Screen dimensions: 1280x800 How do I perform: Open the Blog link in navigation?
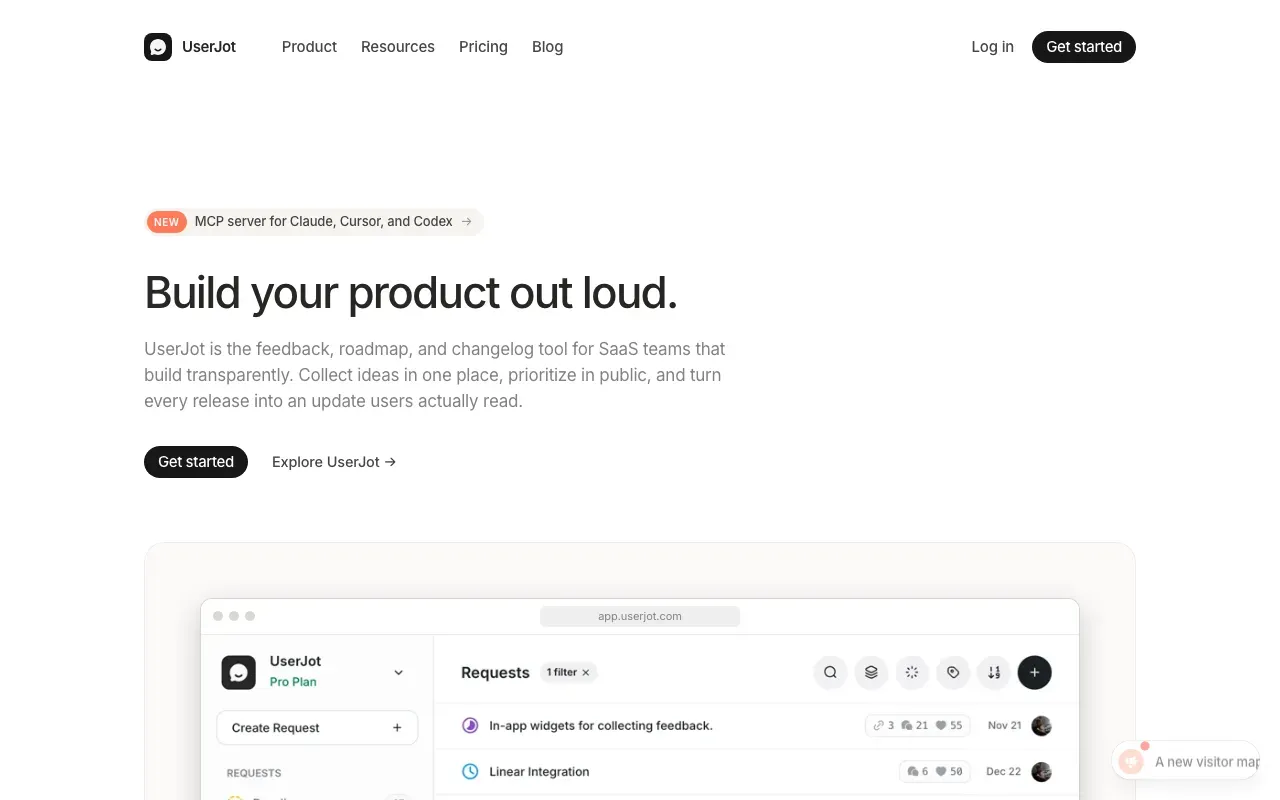[547, 47]
